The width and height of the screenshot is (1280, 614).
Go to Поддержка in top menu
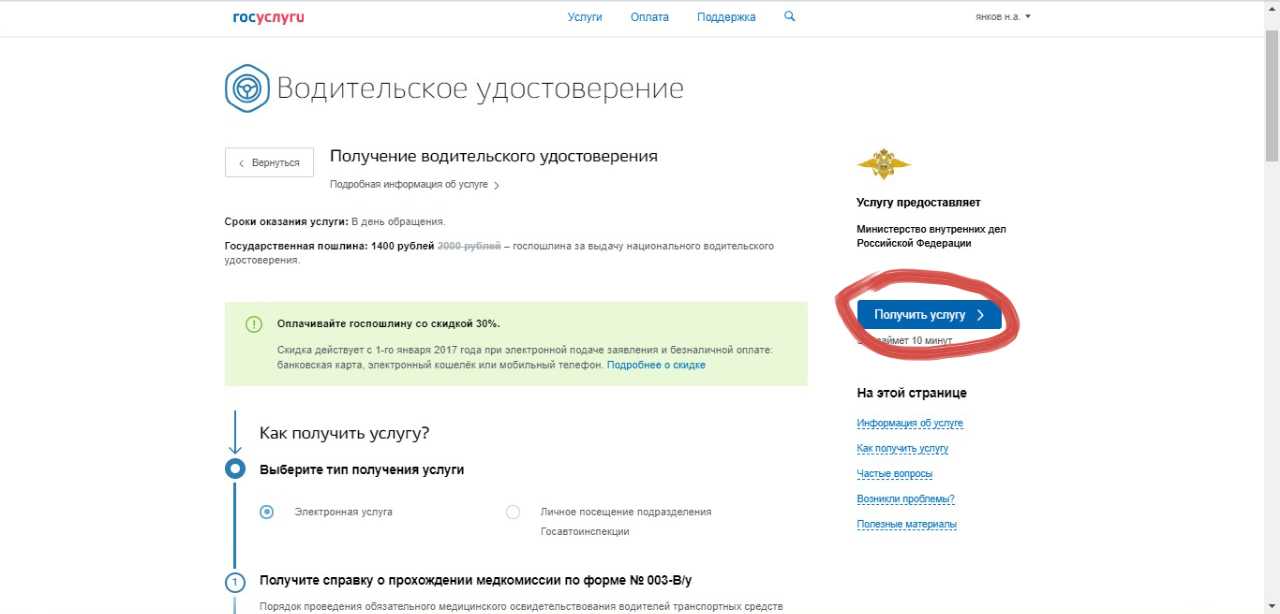point(726,17)
